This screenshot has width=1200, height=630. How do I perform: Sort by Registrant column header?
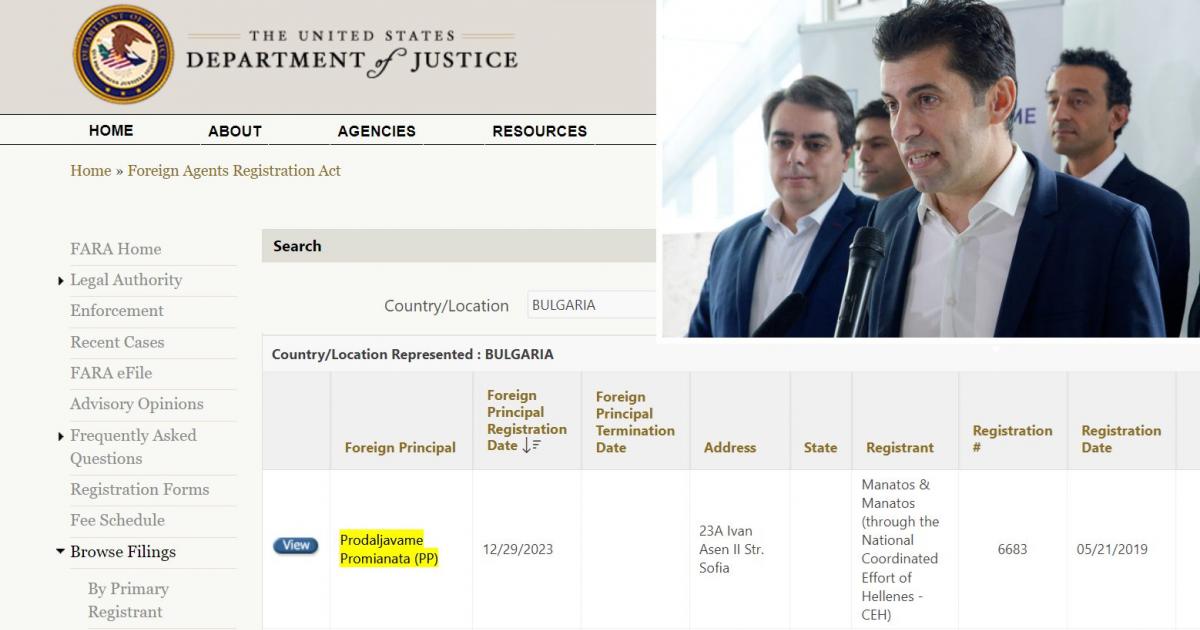click(x=900, y=447)
